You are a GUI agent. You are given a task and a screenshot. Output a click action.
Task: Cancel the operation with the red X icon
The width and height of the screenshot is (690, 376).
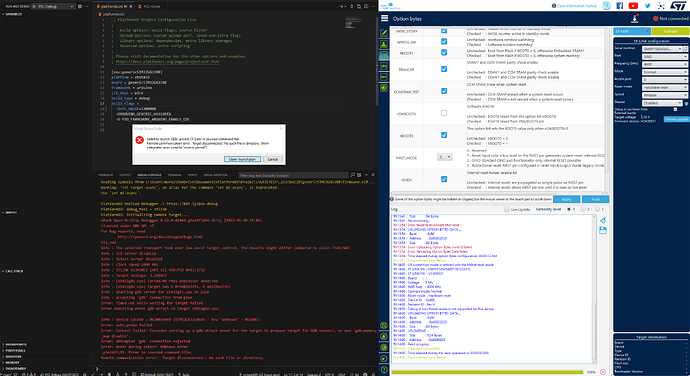(x=603, y=372)
